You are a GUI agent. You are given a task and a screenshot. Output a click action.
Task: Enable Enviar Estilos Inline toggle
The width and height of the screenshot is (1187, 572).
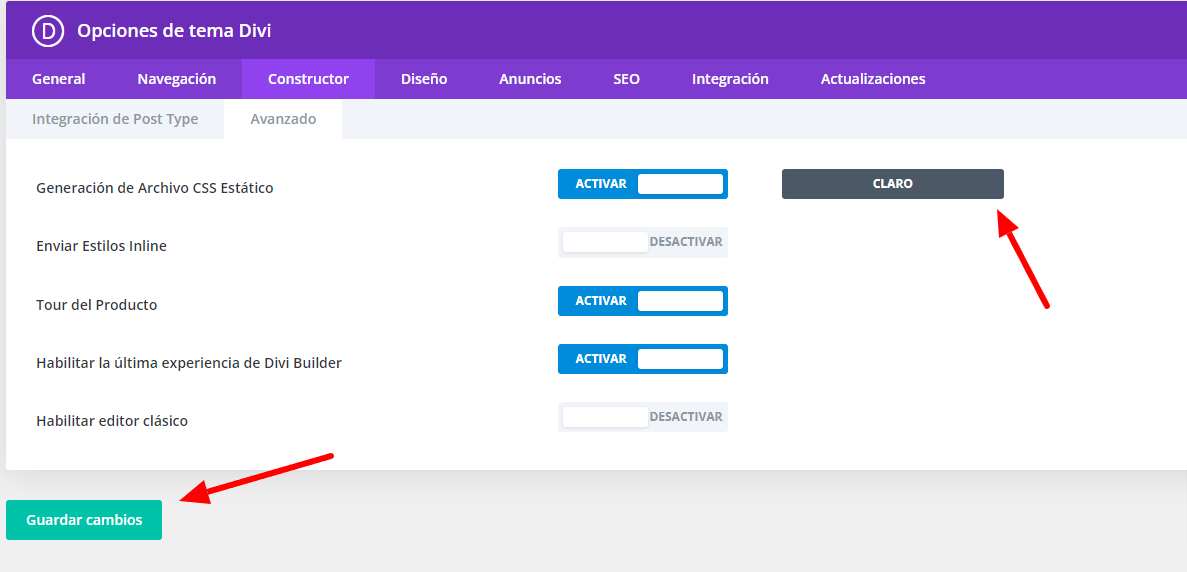click(x=643, y=242)
